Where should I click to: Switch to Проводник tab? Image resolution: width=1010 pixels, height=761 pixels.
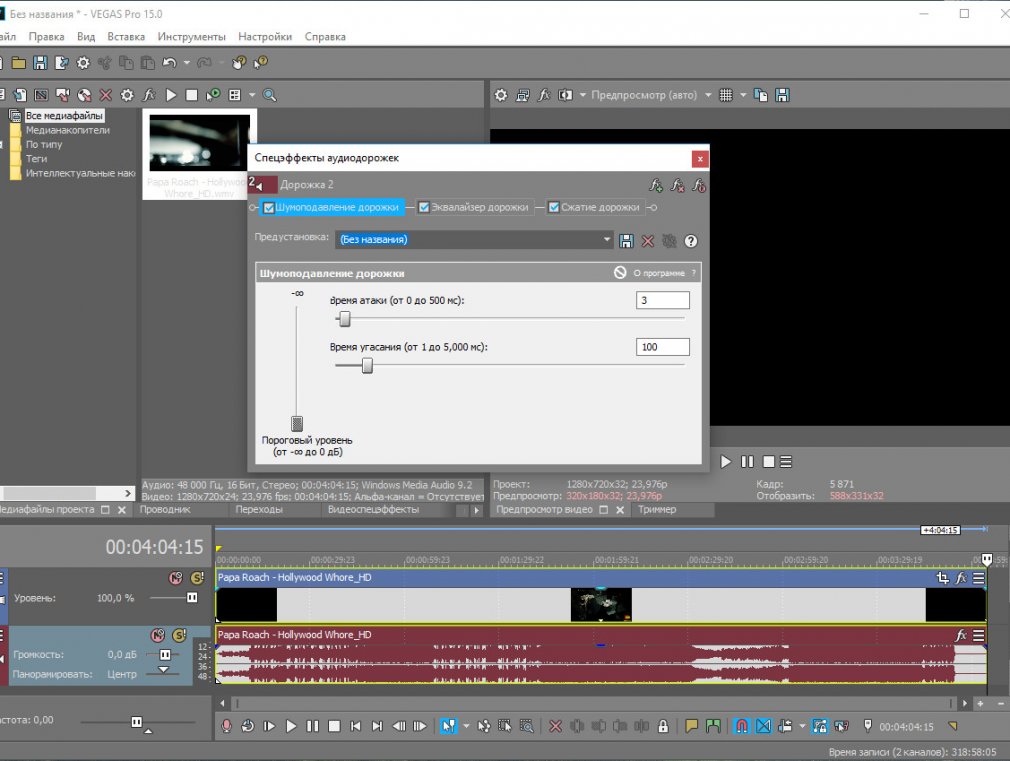(x=165, y=510)
